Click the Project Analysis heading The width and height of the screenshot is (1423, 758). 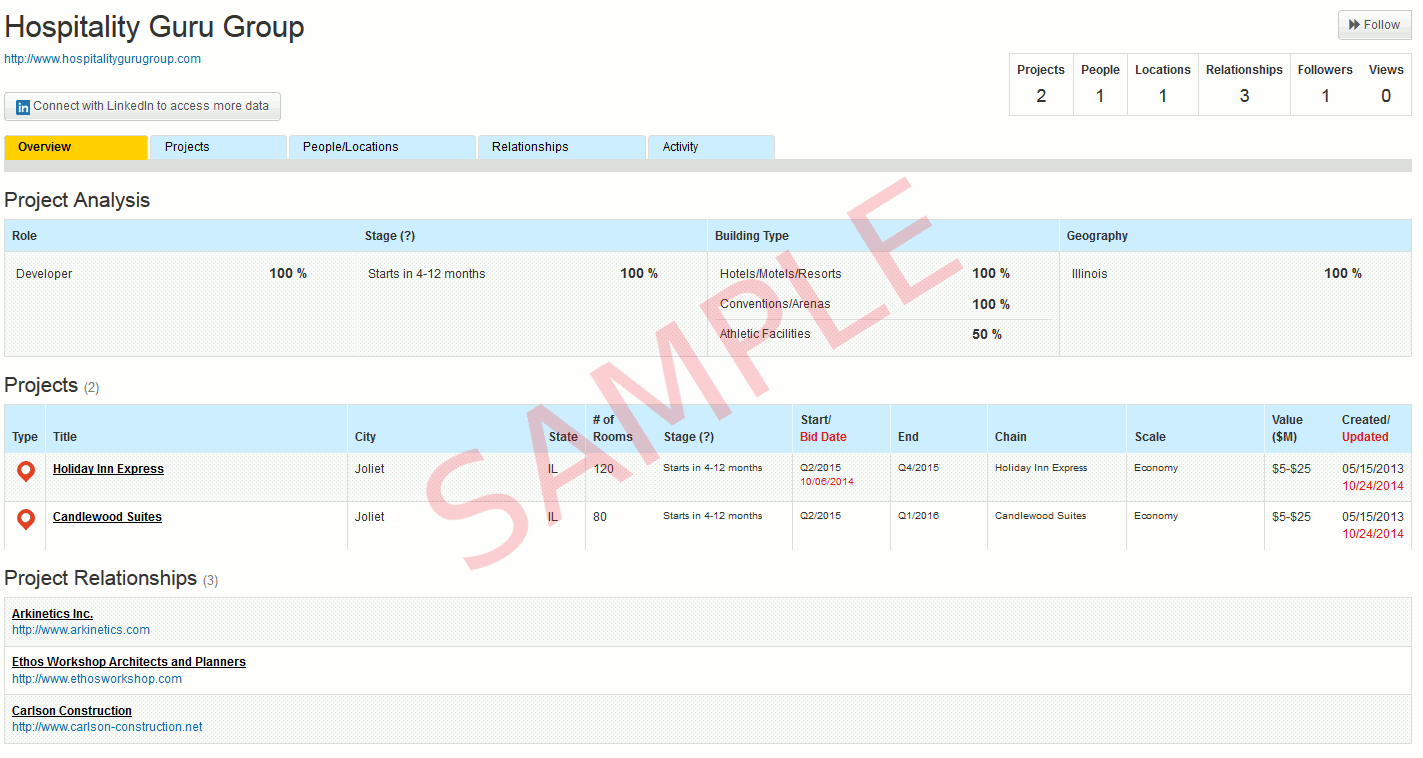[77, 200]
